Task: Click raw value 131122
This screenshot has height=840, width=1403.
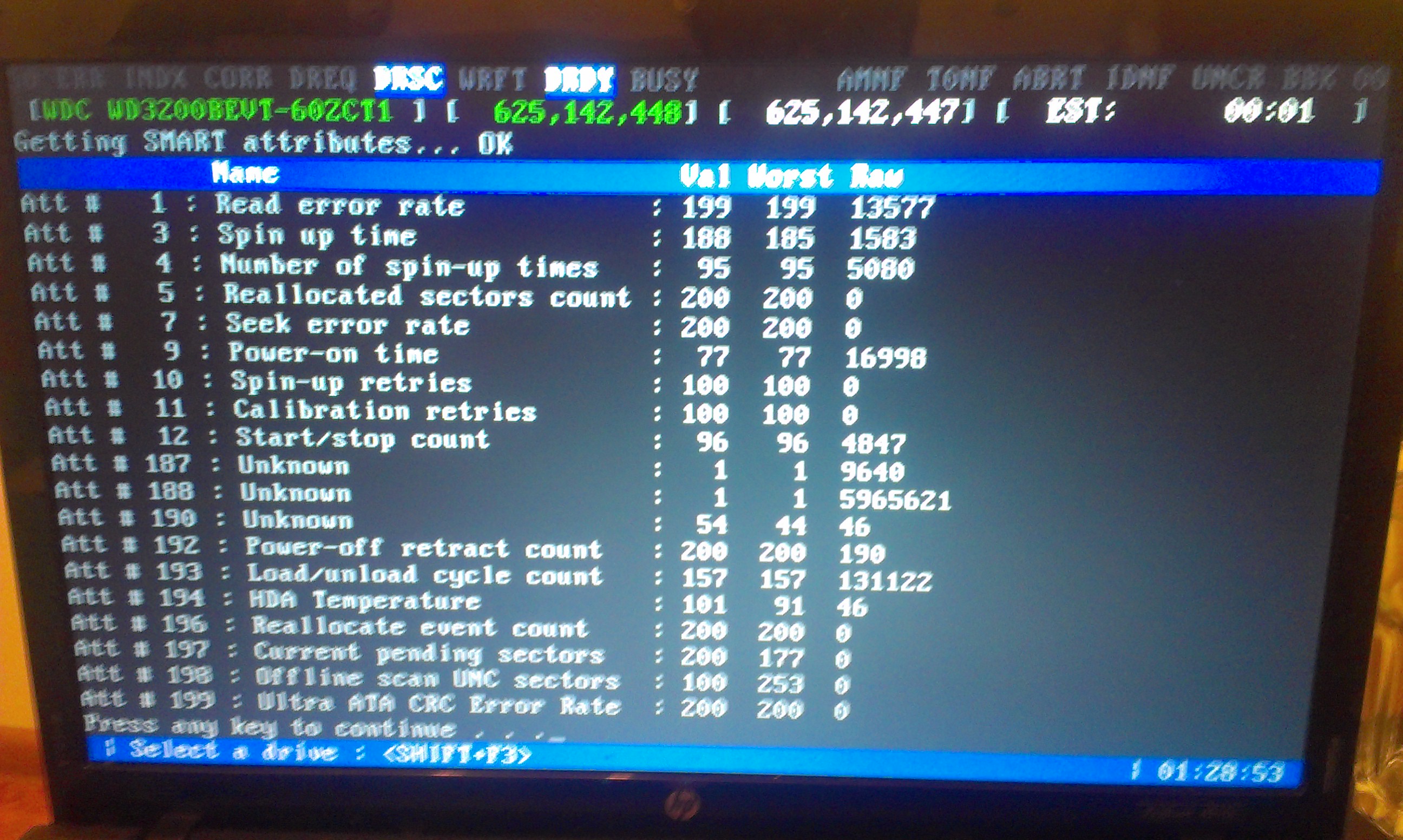Action: (x=884, y=581)
